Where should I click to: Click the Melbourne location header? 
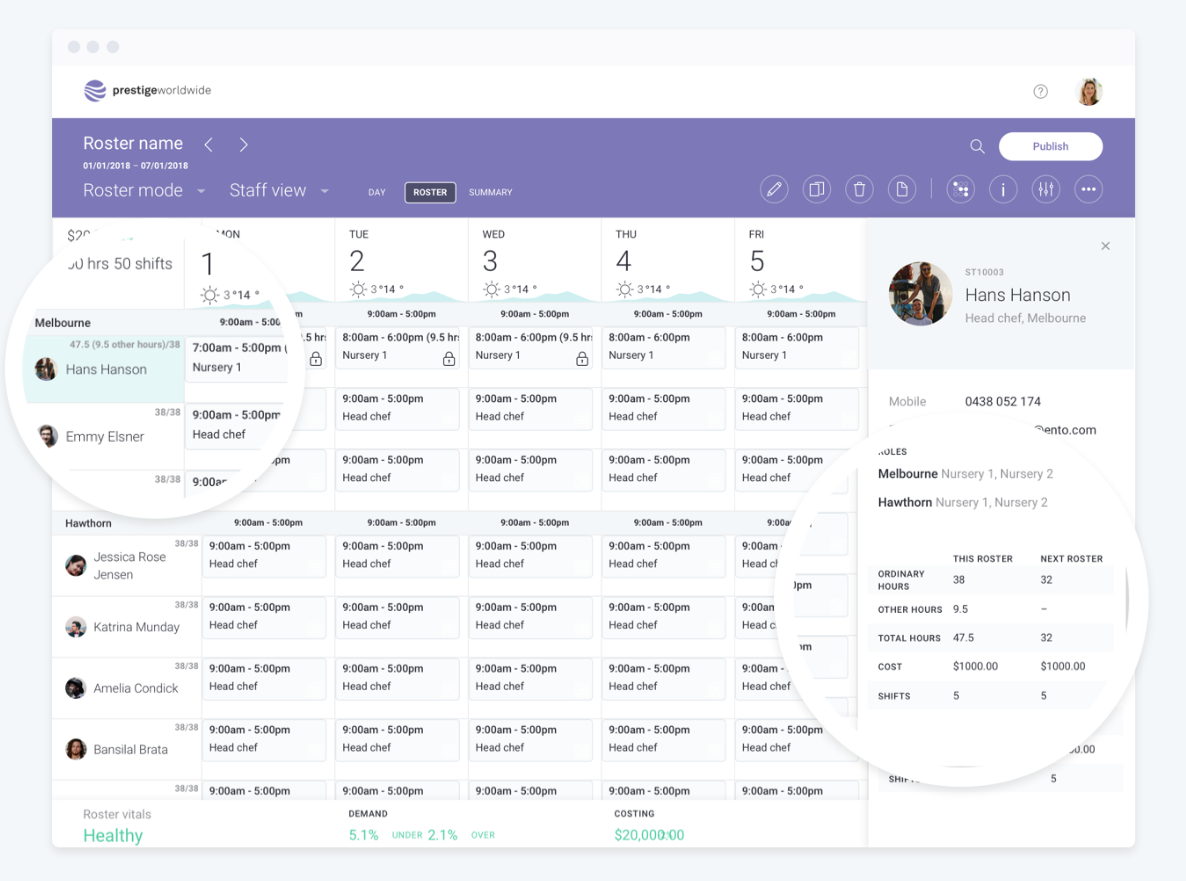pyautogui.click(x=63, y=323)
